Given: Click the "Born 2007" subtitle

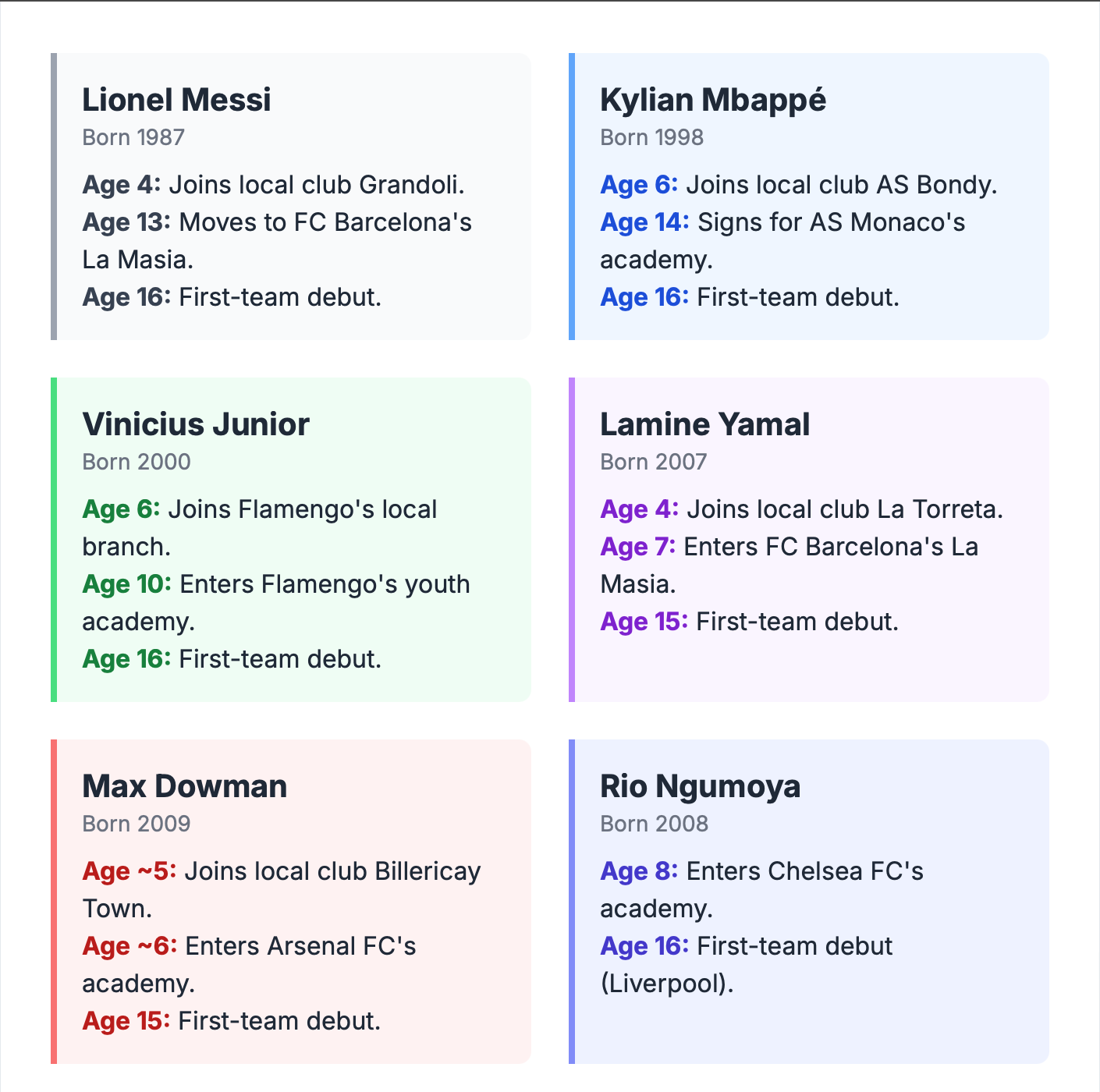Looking at the screenshot, I should pos(653,462).
